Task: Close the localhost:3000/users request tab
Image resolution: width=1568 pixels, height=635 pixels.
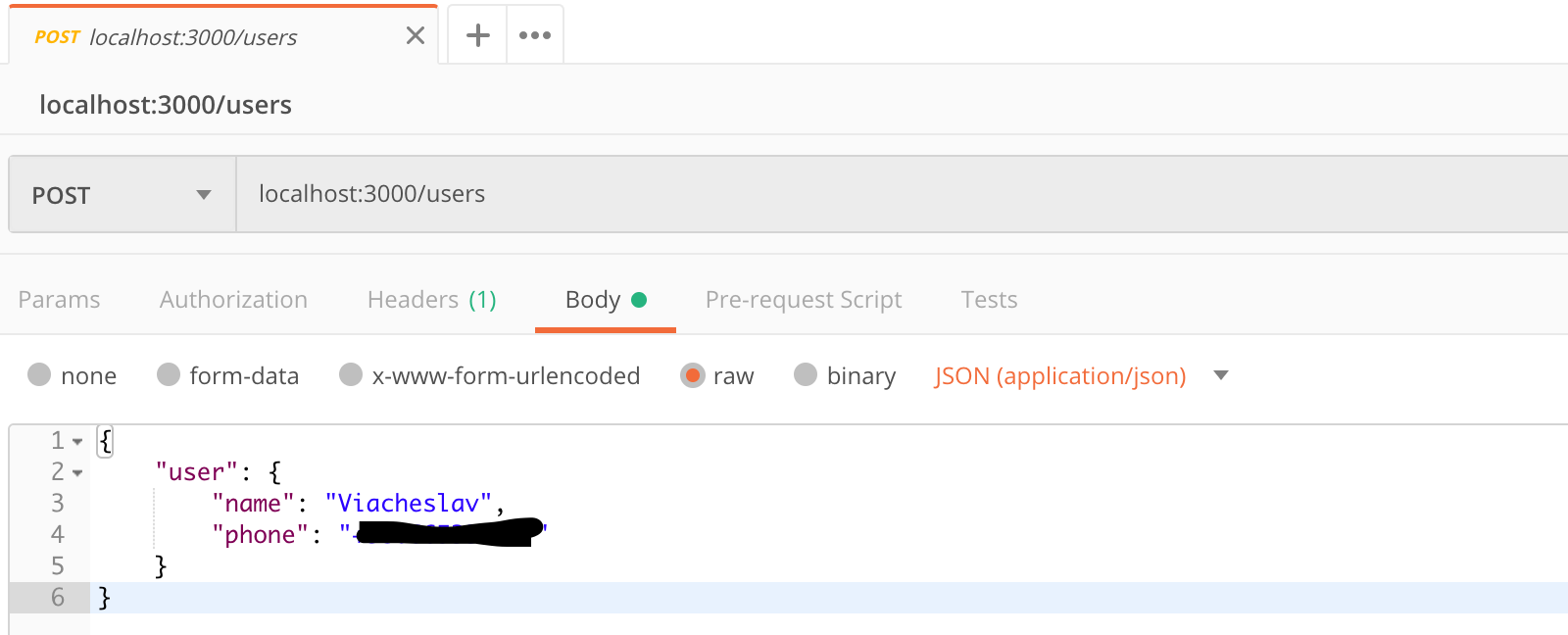Action: tap(416, 36)
